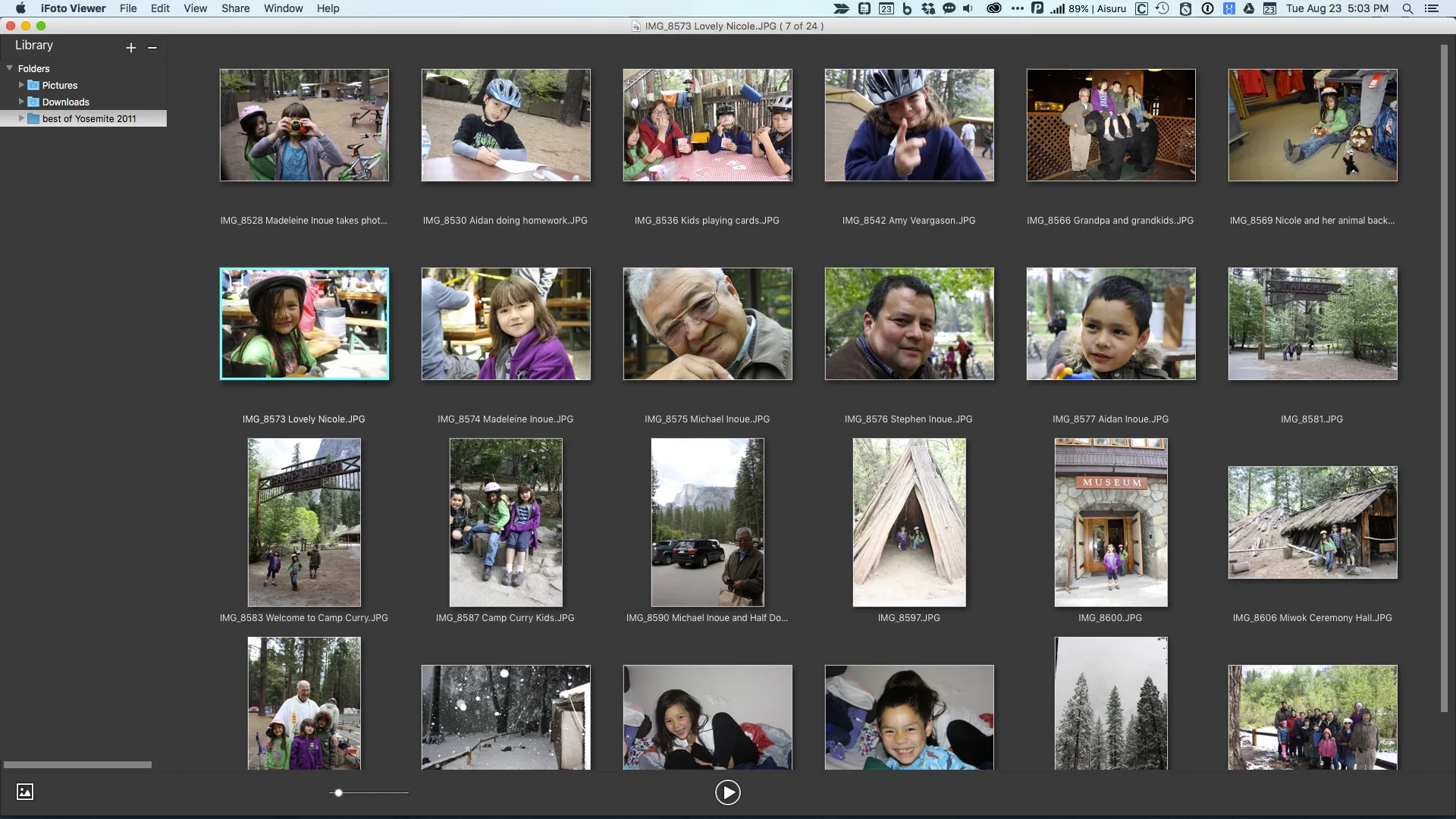Expand the Pictures folder
Image resolution: width=1456 pixels, height=819 pixels.
click(x=20, y=85)
